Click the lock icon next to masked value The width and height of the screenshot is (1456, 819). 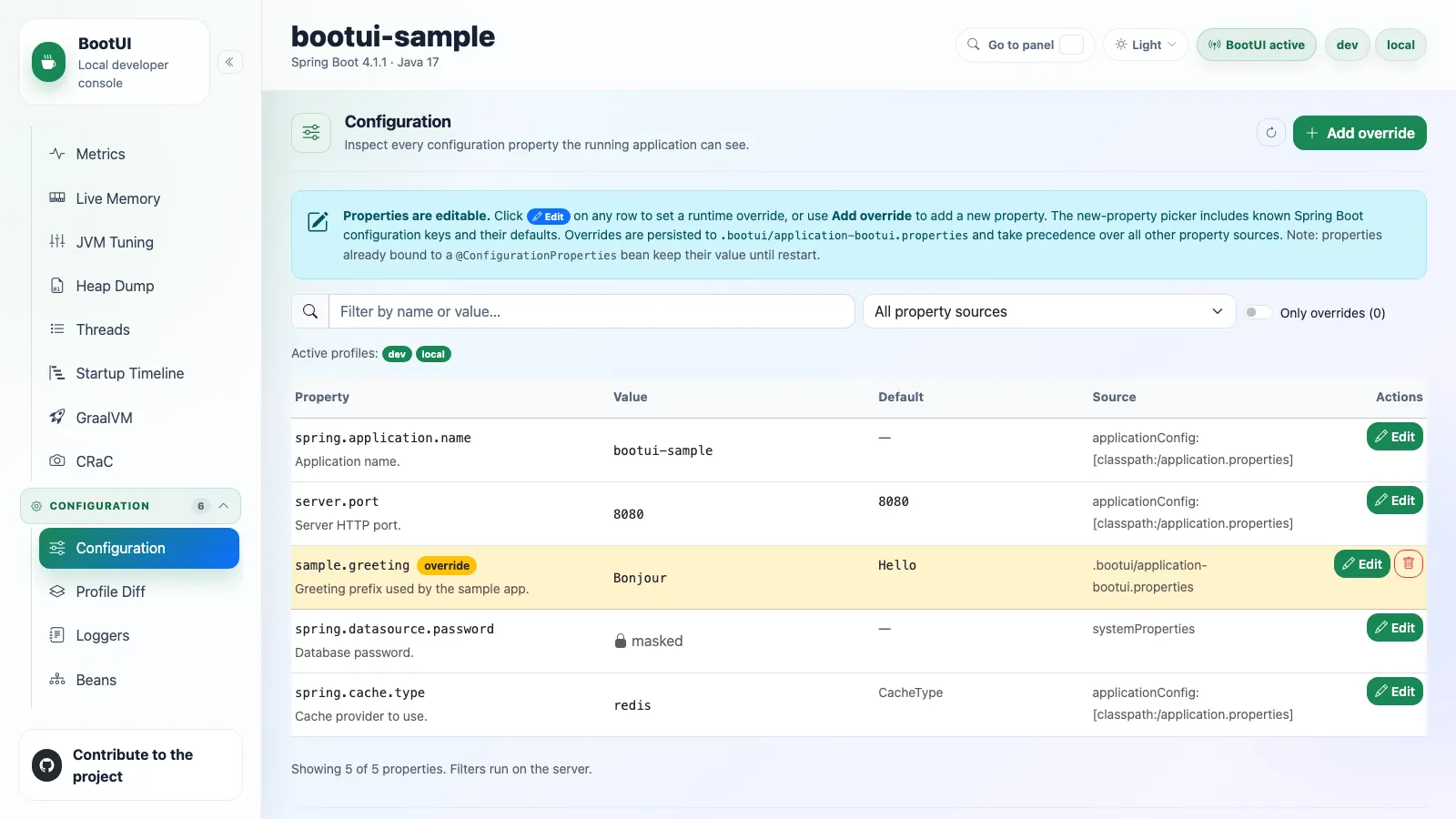point(621,641)
